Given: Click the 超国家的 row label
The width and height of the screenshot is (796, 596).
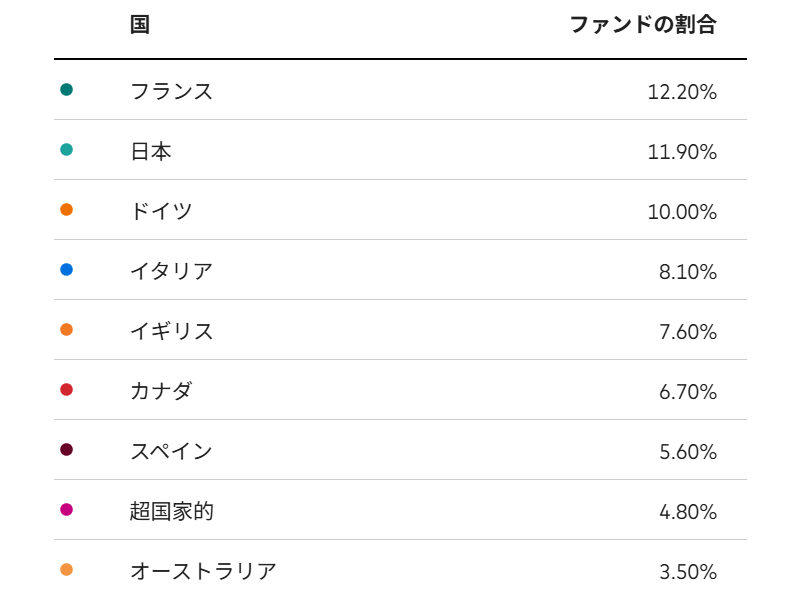Looking at the screenshot, I should 171,511.
